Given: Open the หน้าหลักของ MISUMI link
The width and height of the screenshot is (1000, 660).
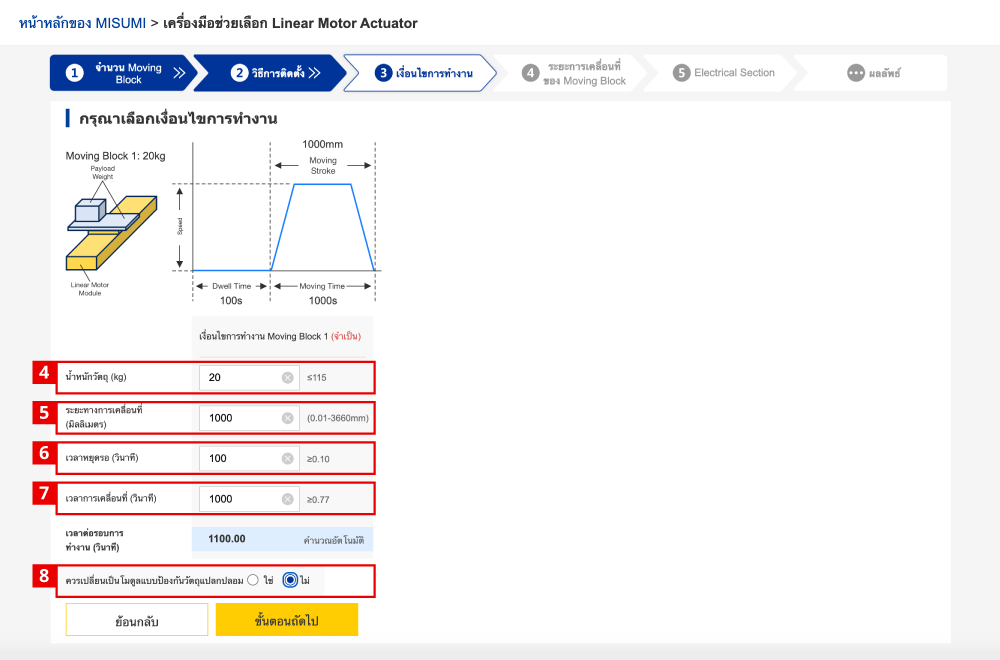Looking at the screenshot, I should 82,24.
